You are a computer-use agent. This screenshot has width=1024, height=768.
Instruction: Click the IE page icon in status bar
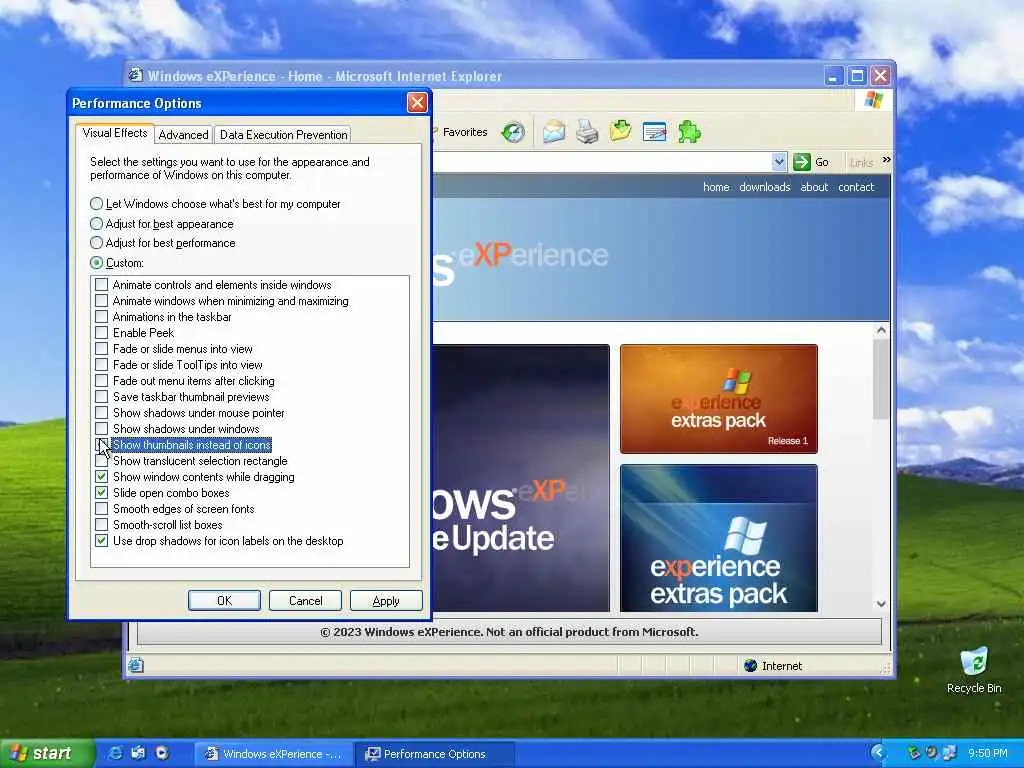click(x=136, y=665)
